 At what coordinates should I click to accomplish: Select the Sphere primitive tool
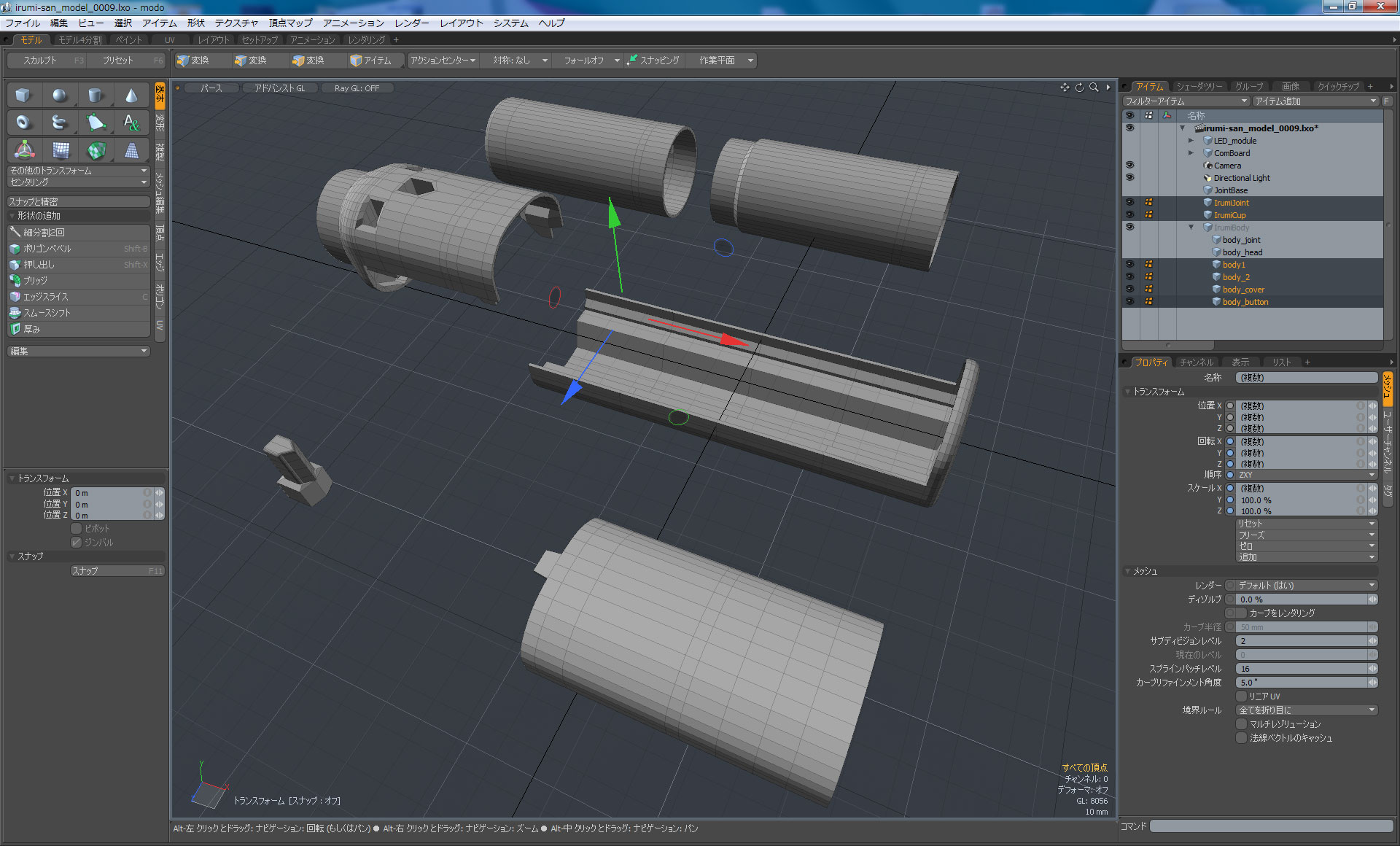pyautogui.click(x=60, y=96)
